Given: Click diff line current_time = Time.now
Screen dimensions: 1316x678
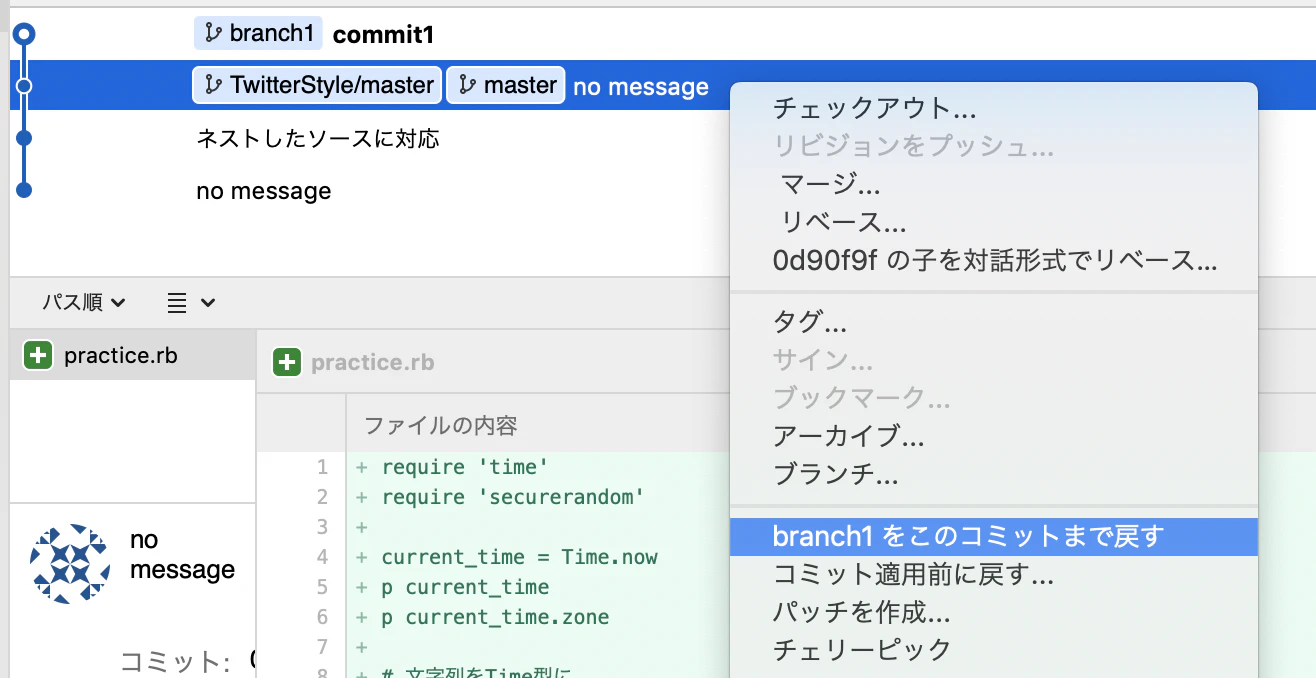Looking at the screenshot, I should point(519,557).
